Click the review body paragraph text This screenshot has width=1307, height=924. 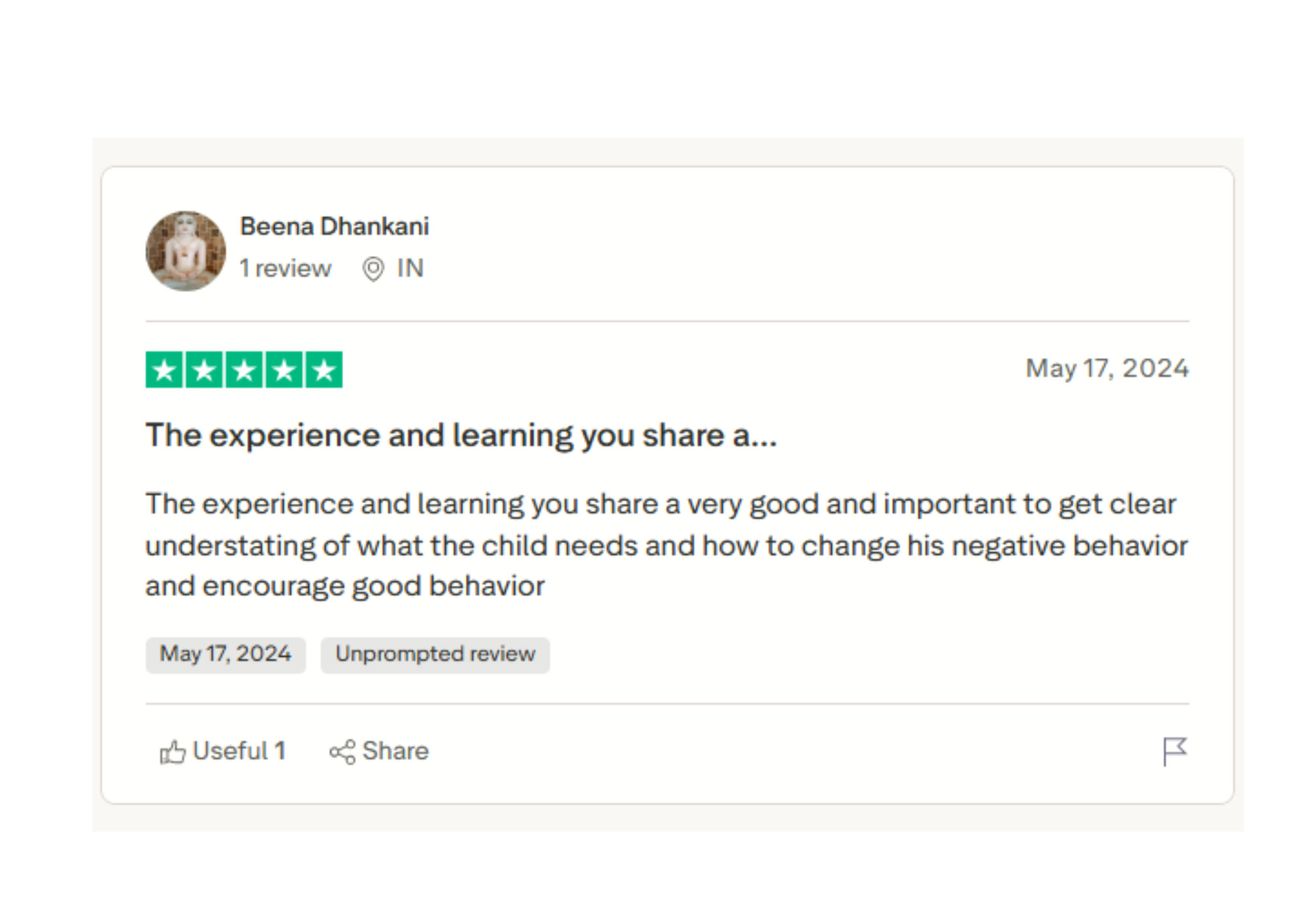pyautogui.click(x=667, y=545)
